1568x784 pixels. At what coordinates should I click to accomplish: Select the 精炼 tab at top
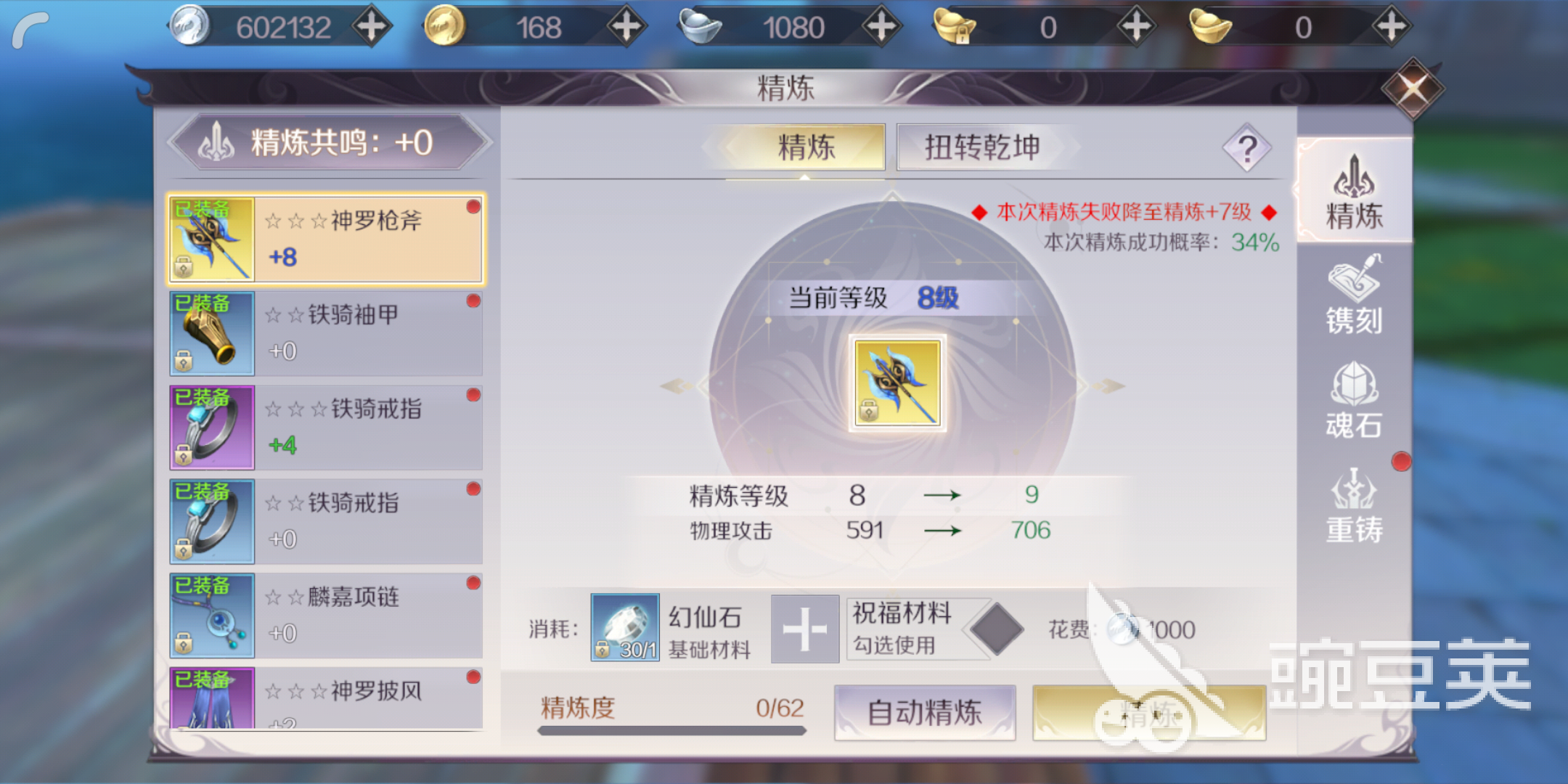(805, 147)
